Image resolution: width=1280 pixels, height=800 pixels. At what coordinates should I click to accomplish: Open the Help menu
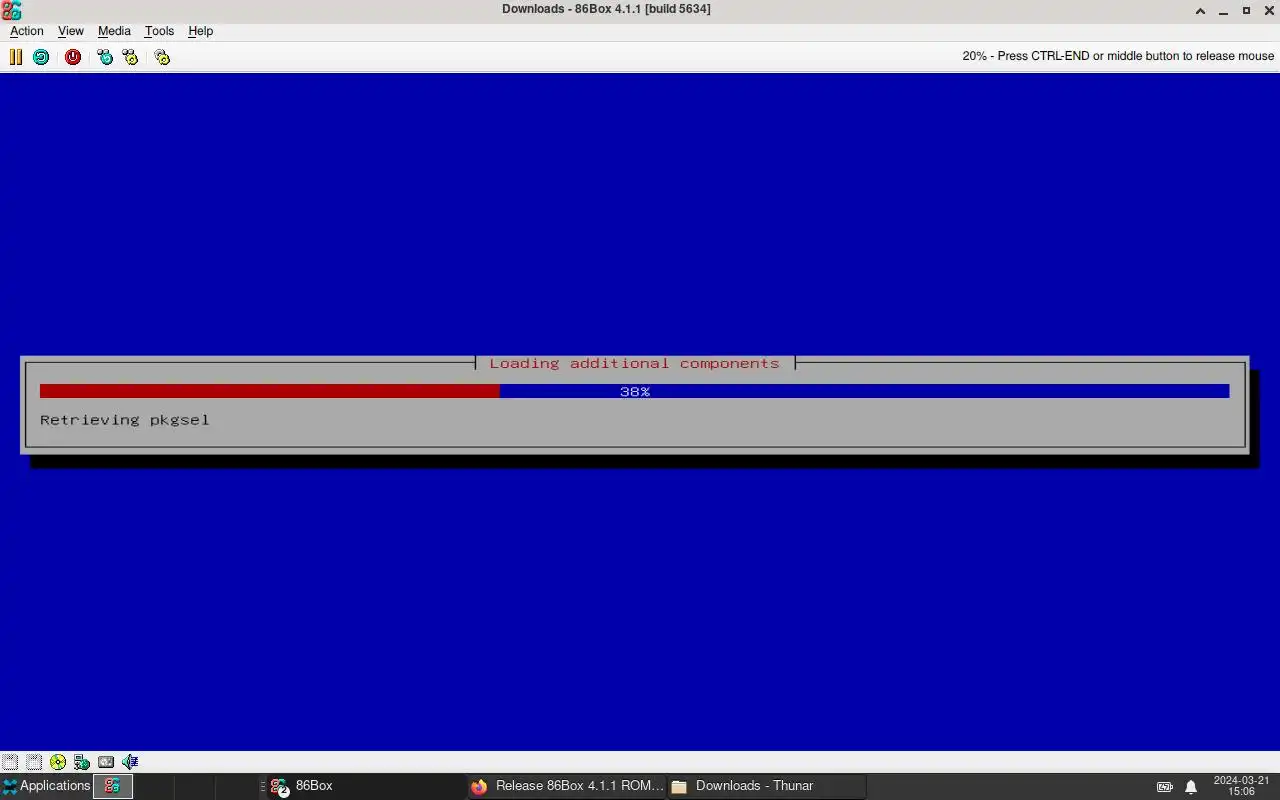pyautogui.click(x=201, y=31)
